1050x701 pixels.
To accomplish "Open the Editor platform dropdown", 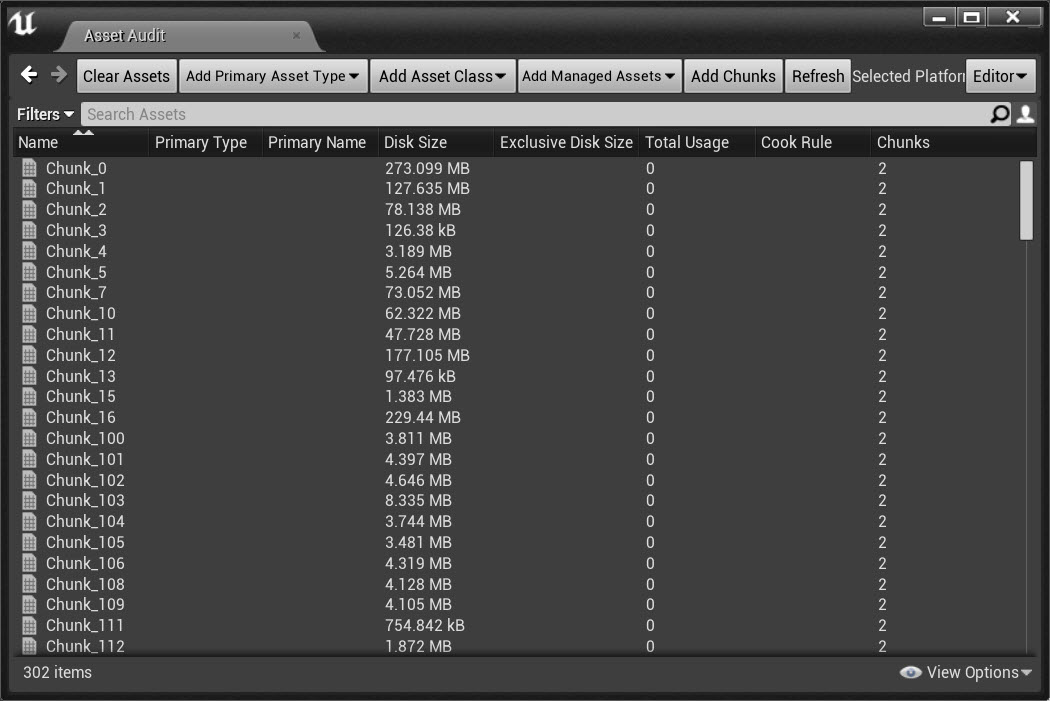I will click(x=1000, y=75).
